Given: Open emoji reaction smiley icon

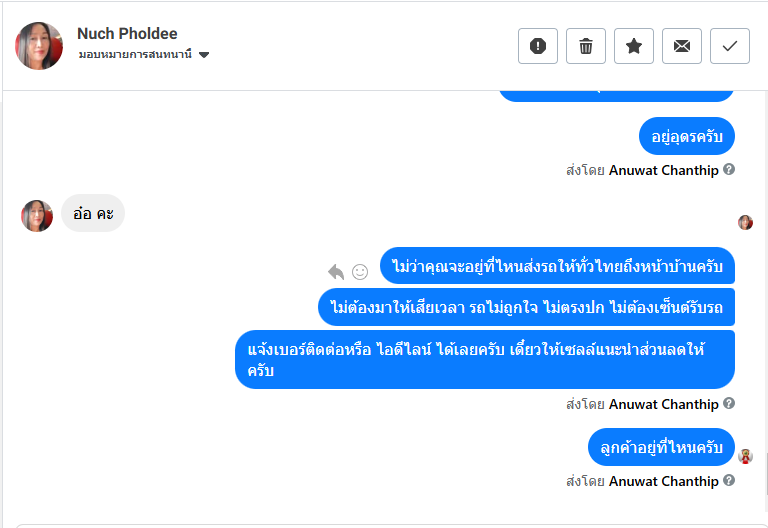Looking at the screenshot, I should point(360,271).
